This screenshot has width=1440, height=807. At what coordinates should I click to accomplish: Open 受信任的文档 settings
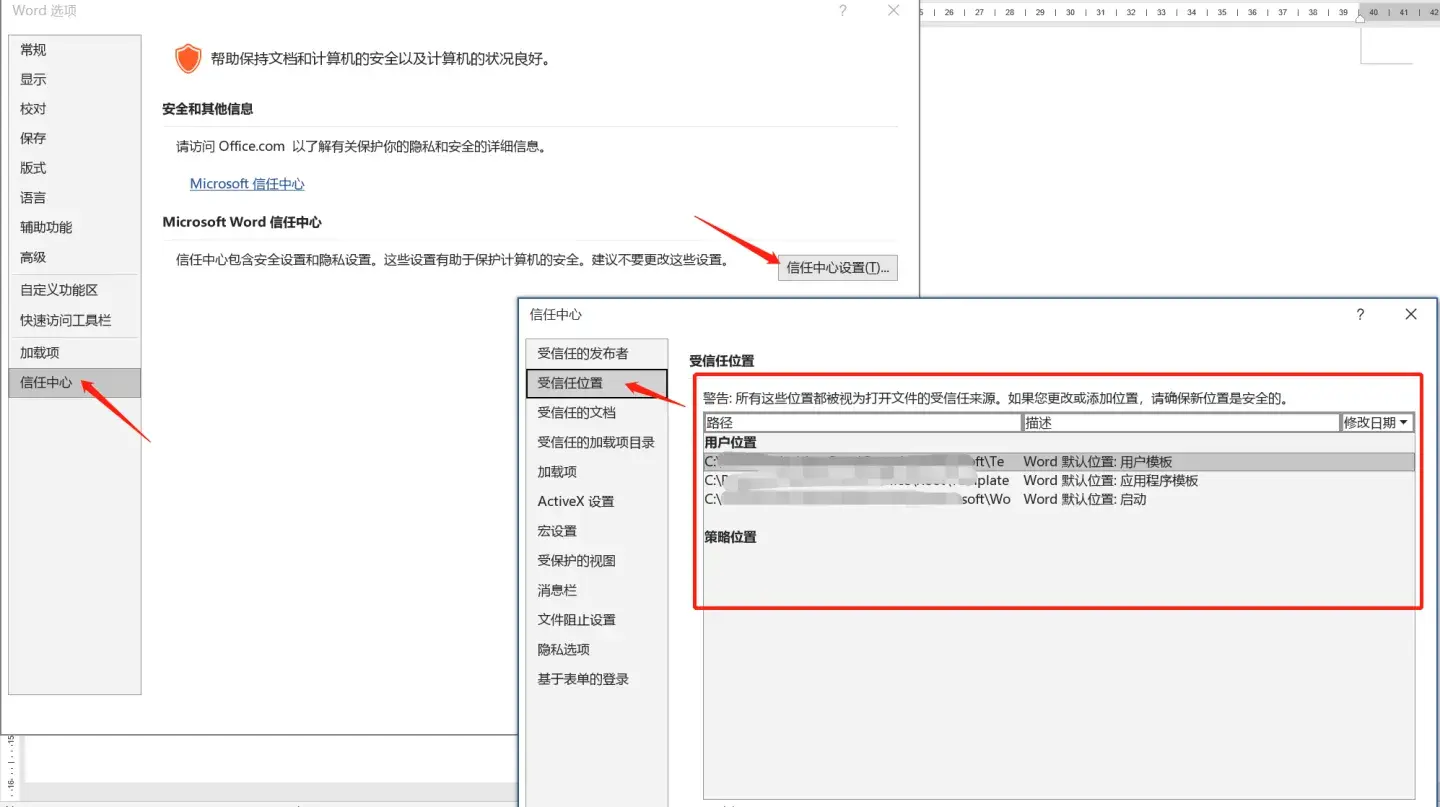(x=596, y=412)
